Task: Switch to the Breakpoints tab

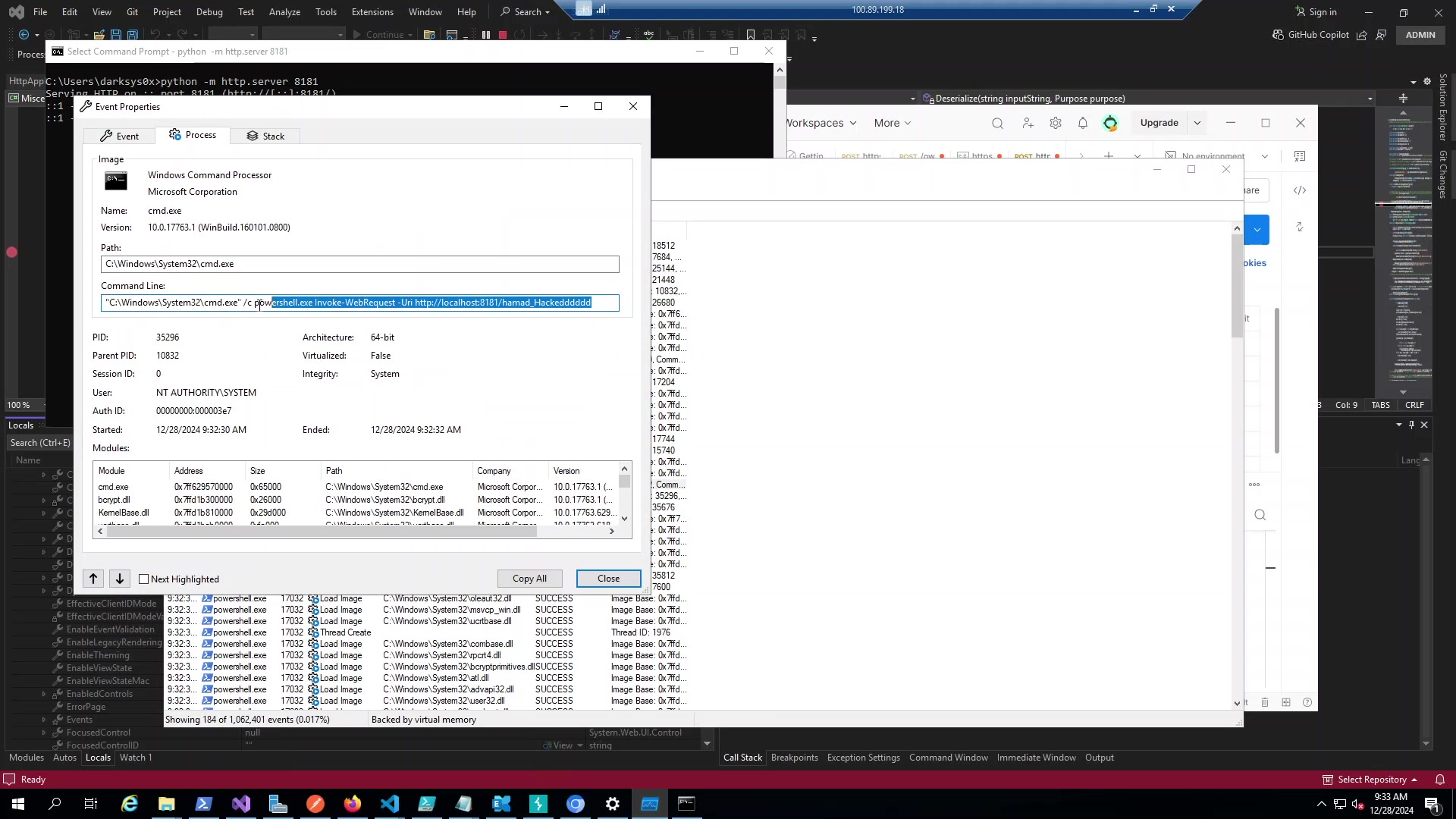Action: (795, 758)
